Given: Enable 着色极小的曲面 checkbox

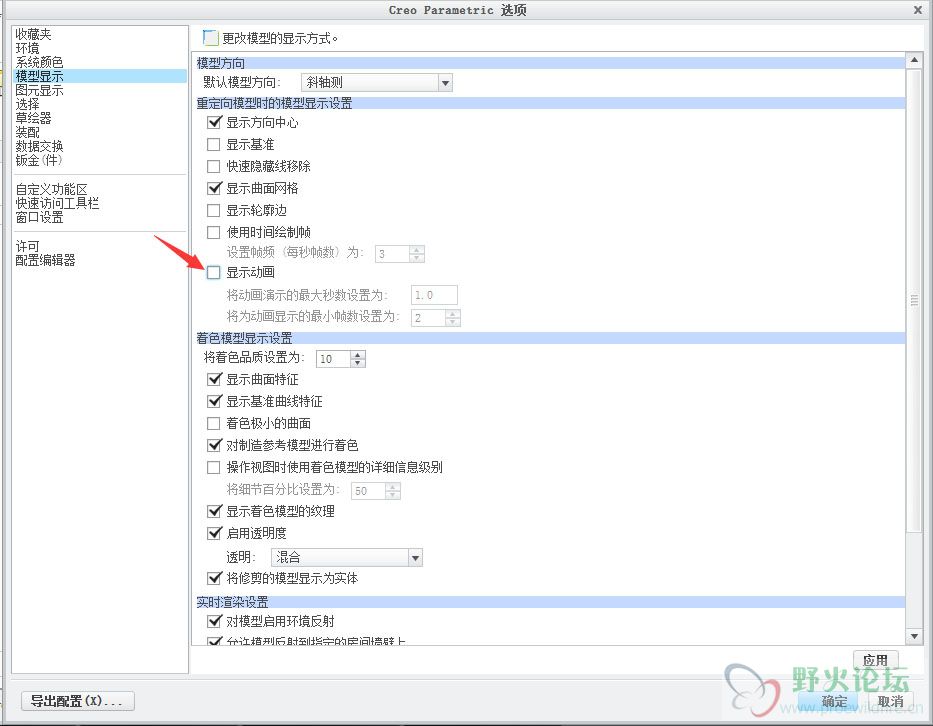Looking at the screenshot, I should point(214,424).
